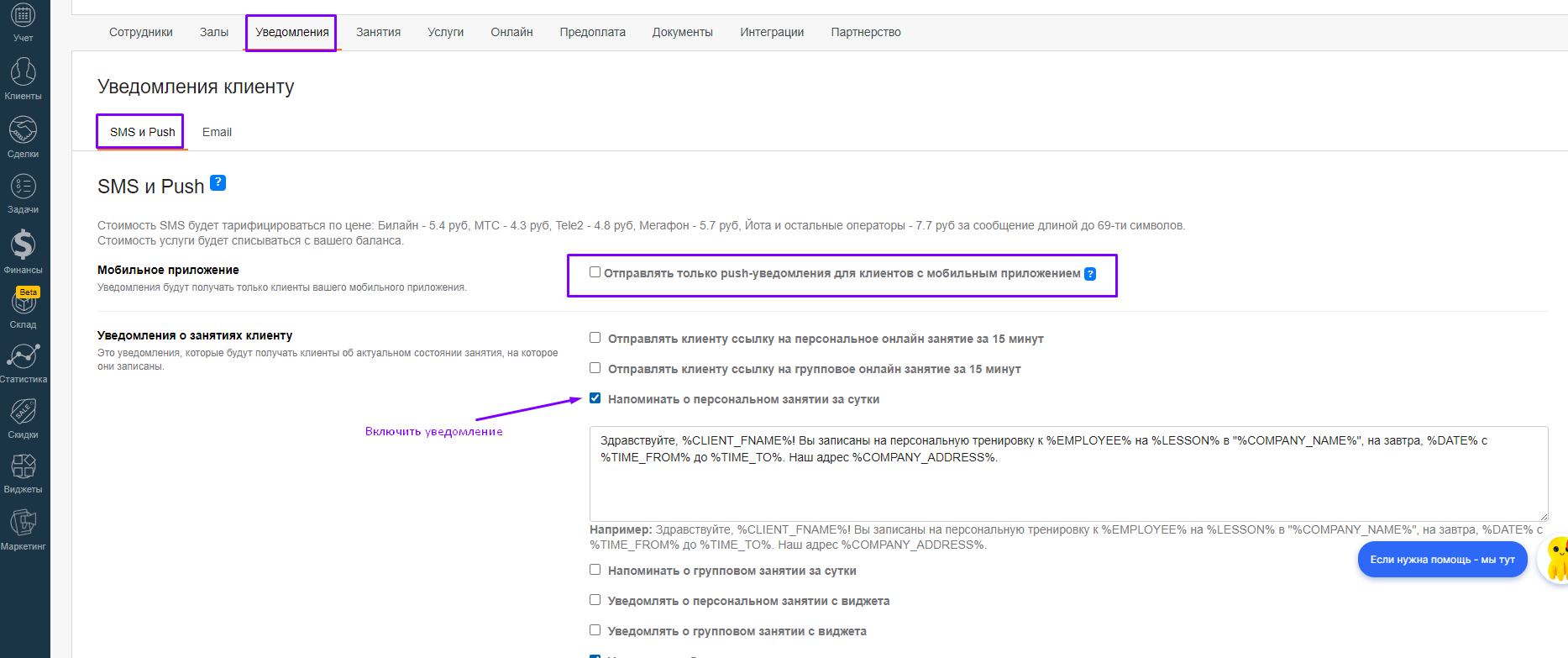Enable sending personal online lesson link checkbox
Viewport: 1568px width, 658px height.
(595, 338)
